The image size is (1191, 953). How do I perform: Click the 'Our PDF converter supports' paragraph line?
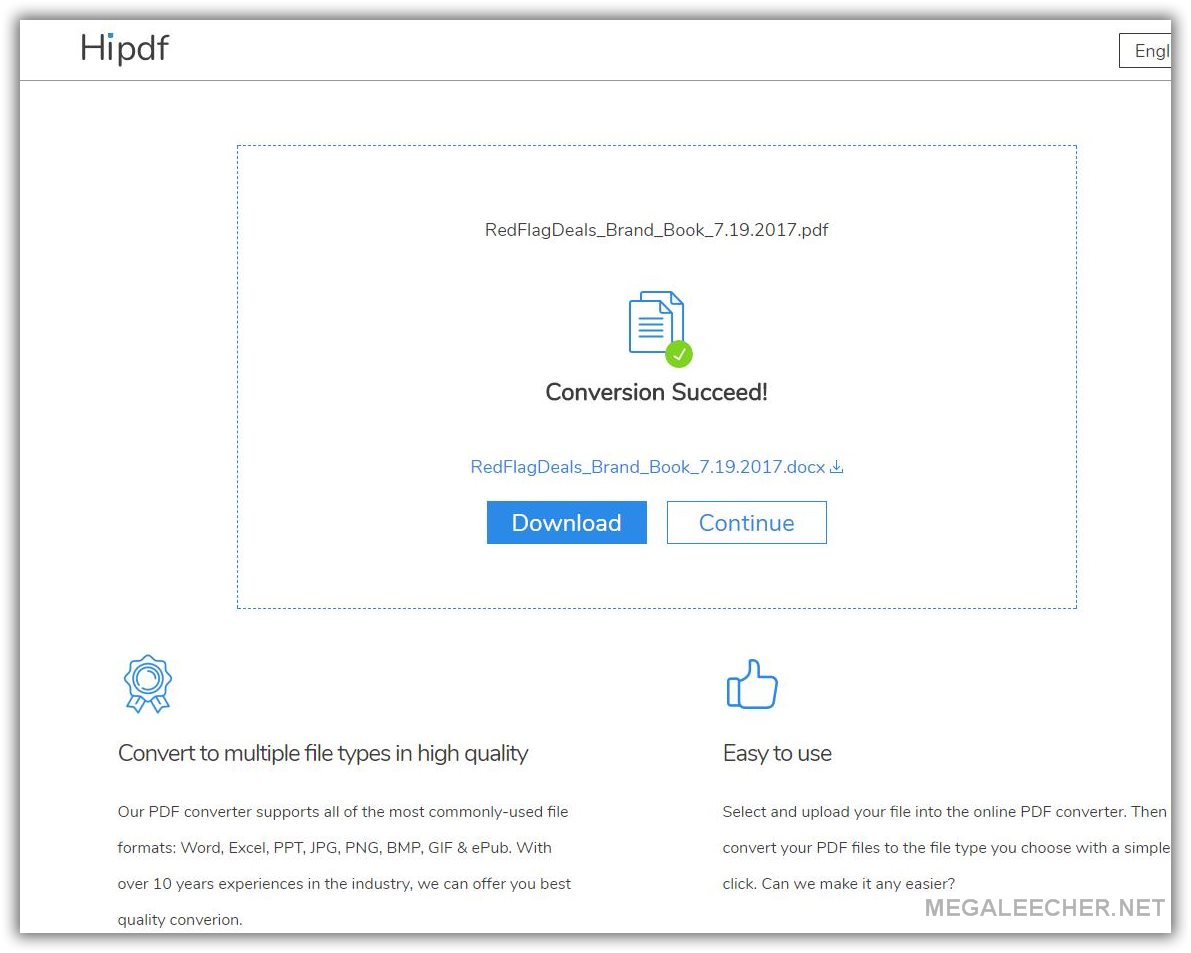click(x=343, y=812)
